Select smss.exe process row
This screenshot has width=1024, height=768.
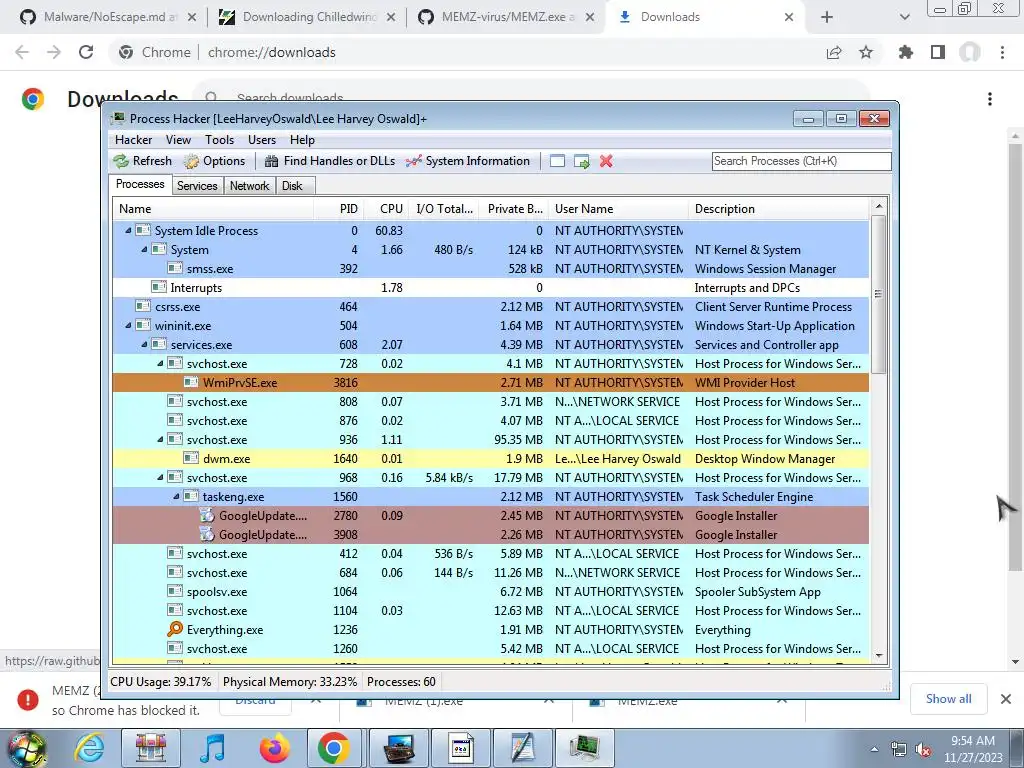490,268
